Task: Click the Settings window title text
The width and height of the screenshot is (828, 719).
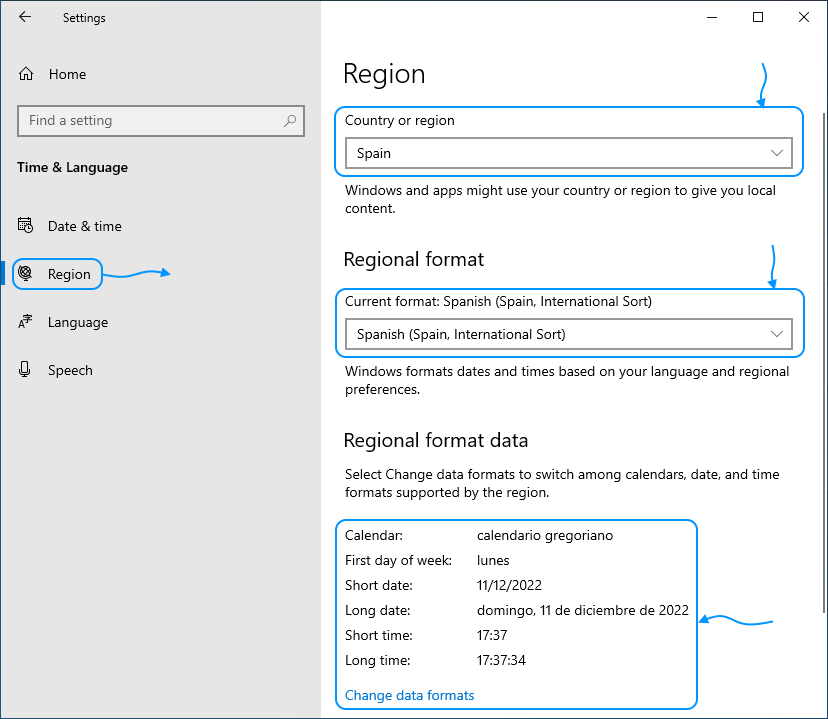Action: 84,17
